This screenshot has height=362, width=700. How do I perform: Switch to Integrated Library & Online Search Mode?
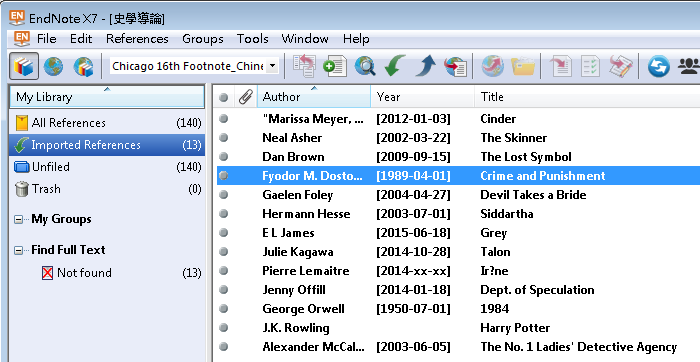pyautogui.click(x=83, y=67)
